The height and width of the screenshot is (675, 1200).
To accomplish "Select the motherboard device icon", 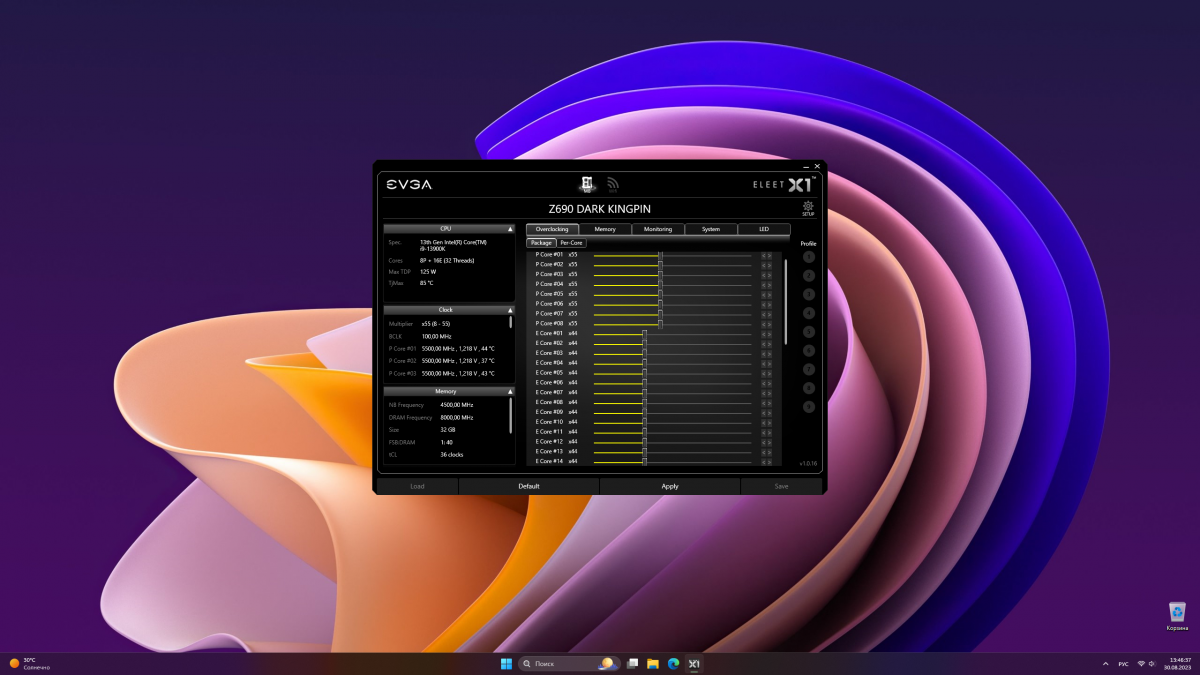I will coord(587,185).
